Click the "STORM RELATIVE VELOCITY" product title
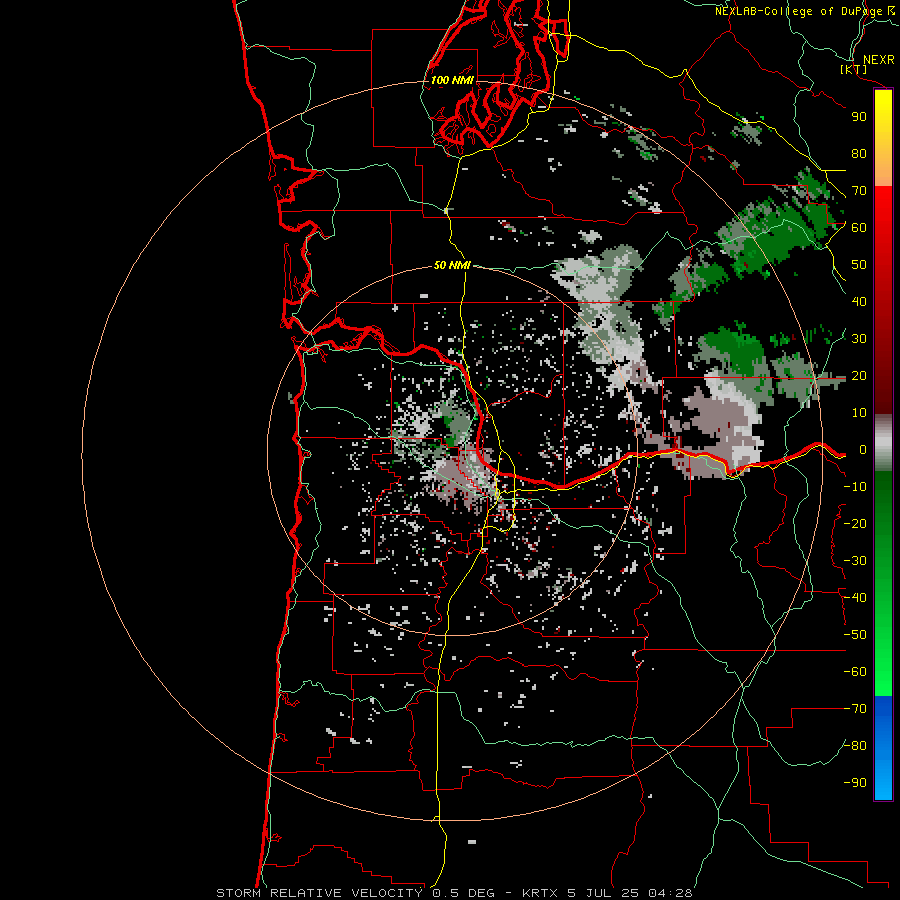 pos(319,893)
